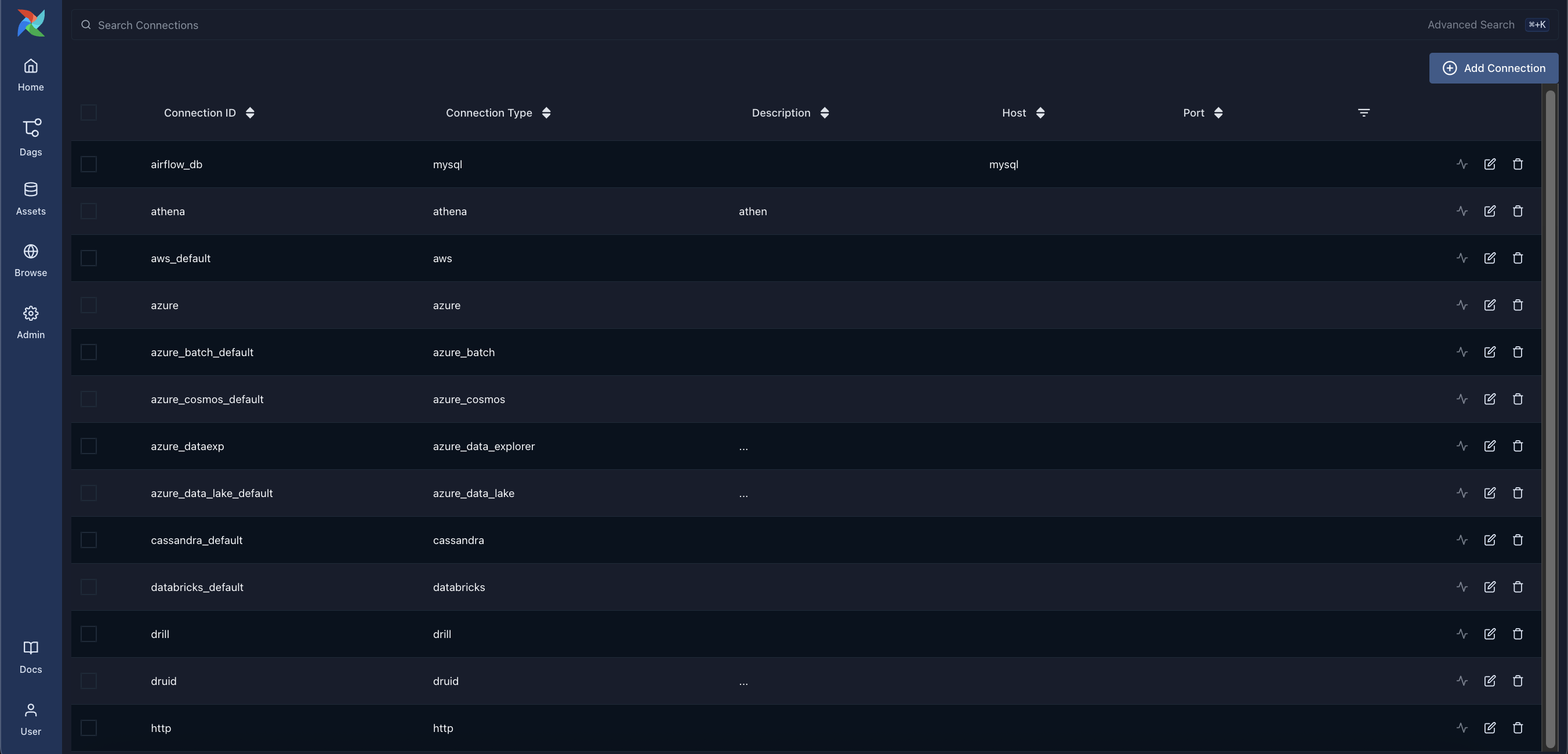Delete the azure_batch_default connection
1568x754 pixels.
1518,352
